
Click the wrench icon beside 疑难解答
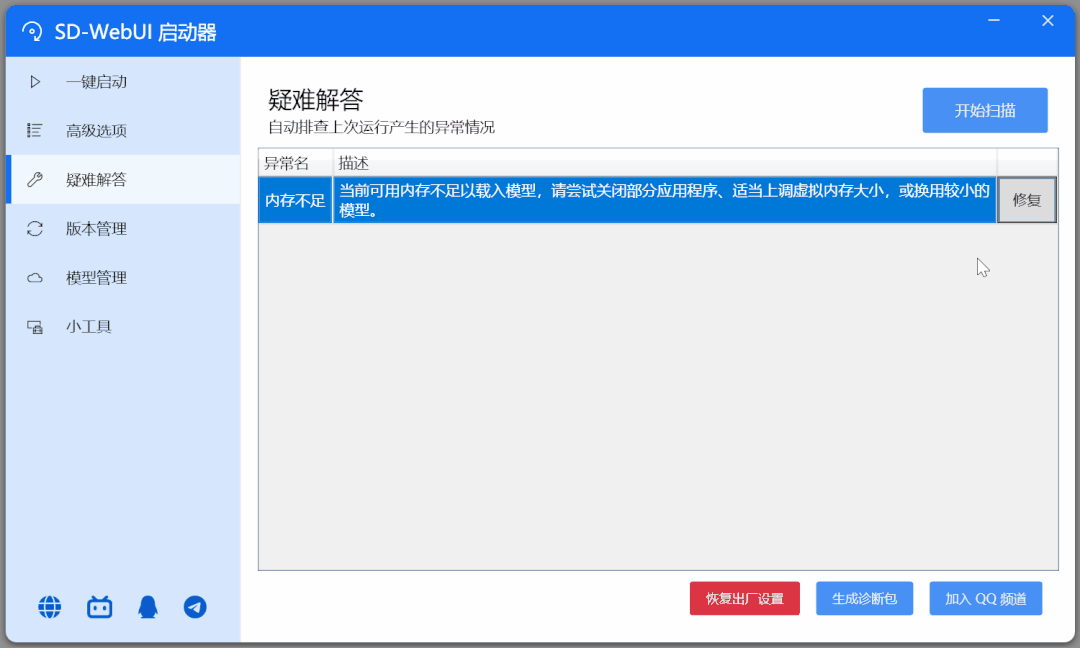tap(33, 179)
